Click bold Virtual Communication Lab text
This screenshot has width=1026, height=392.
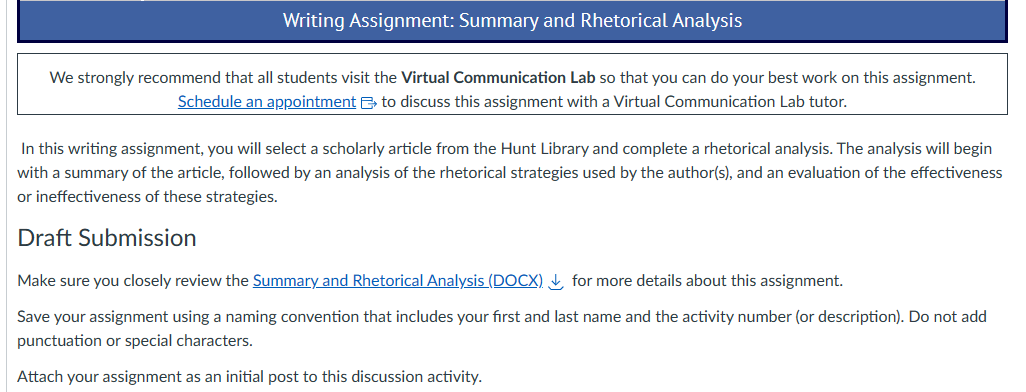point(498,78)
